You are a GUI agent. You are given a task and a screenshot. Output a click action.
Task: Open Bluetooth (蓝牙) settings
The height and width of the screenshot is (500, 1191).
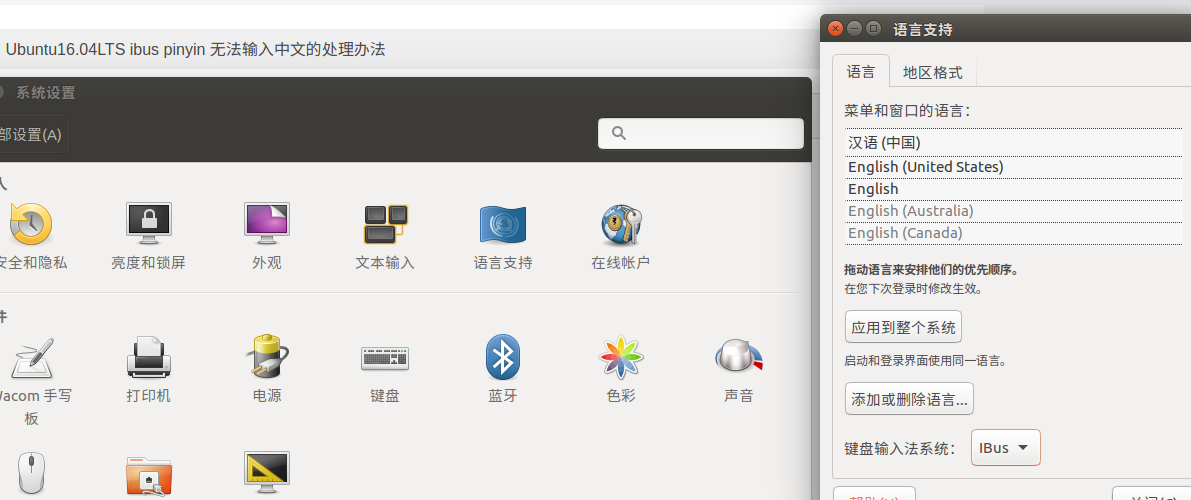[x=503, y=357]
